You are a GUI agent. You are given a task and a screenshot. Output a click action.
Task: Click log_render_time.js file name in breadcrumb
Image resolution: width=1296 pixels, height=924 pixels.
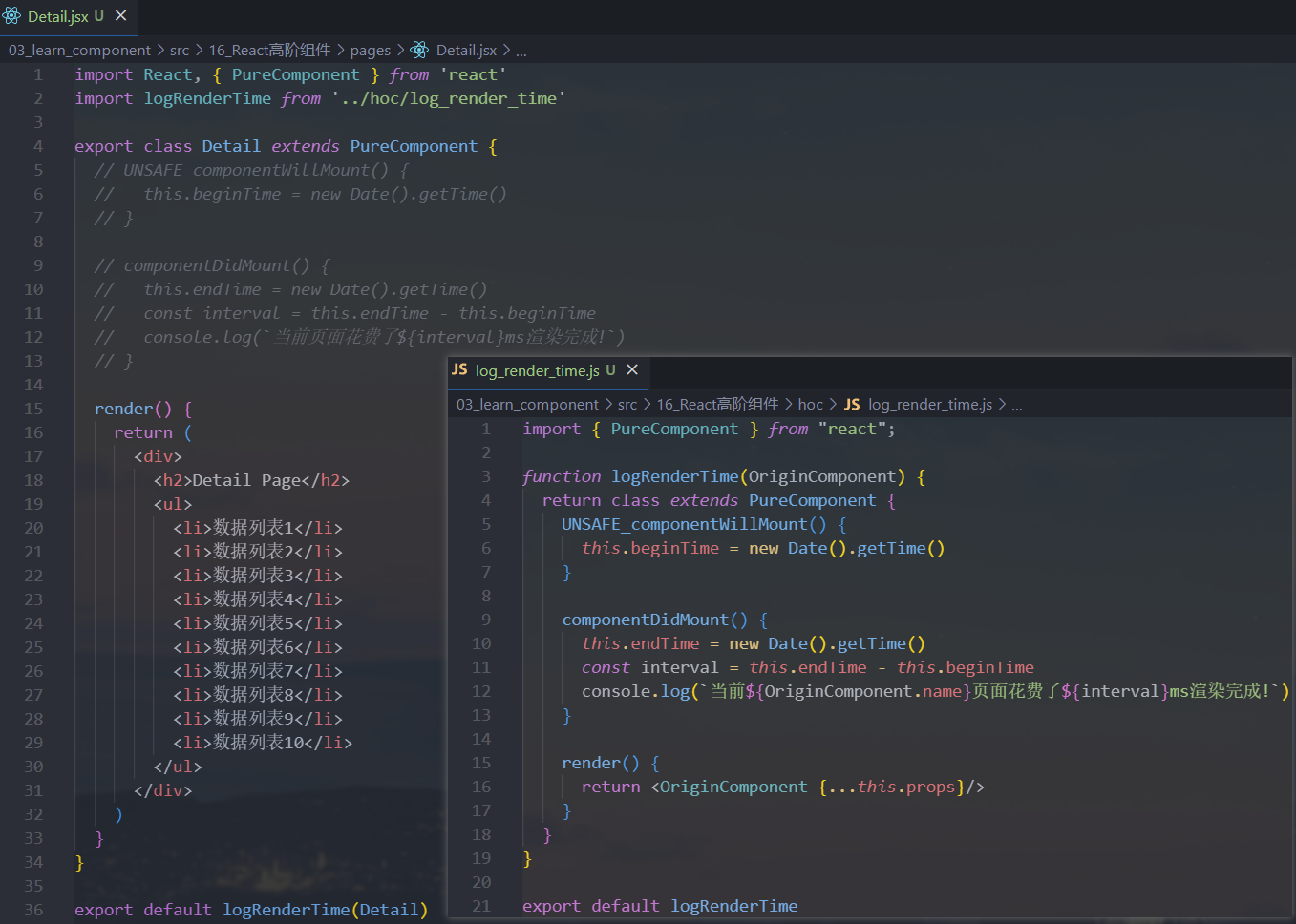tap(930, 405)
